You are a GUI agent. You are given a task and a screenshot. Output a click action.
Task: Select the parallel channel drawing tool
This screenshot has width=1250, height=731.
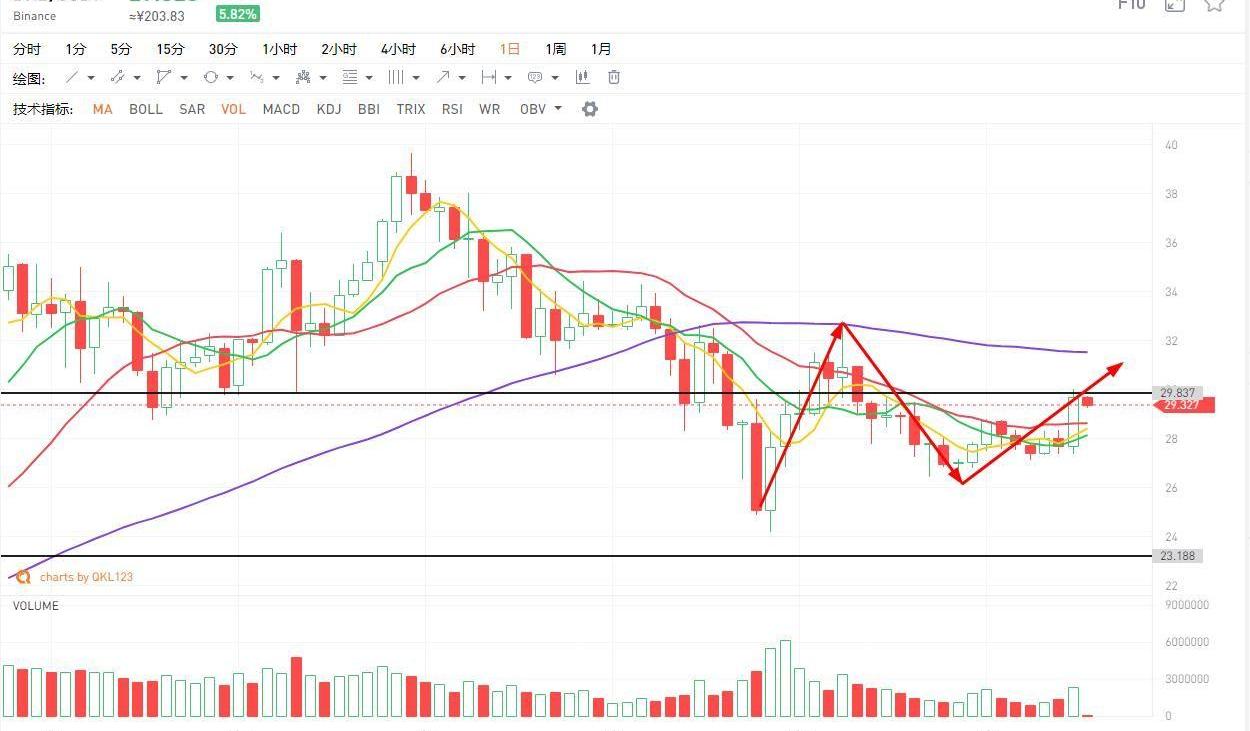(x=117, y=77)
